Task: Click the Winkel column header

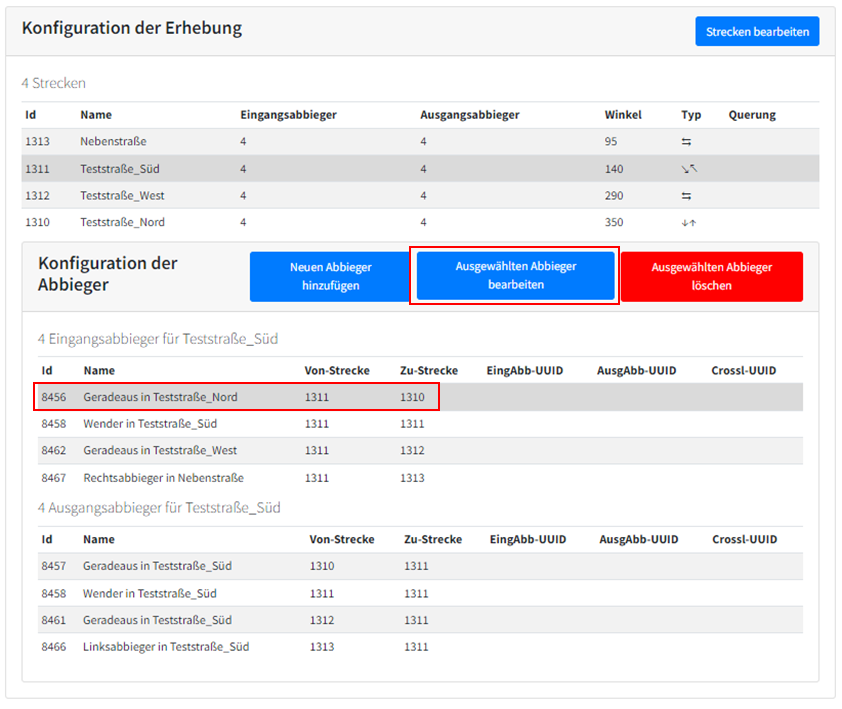Action: (x=623, y=115)
